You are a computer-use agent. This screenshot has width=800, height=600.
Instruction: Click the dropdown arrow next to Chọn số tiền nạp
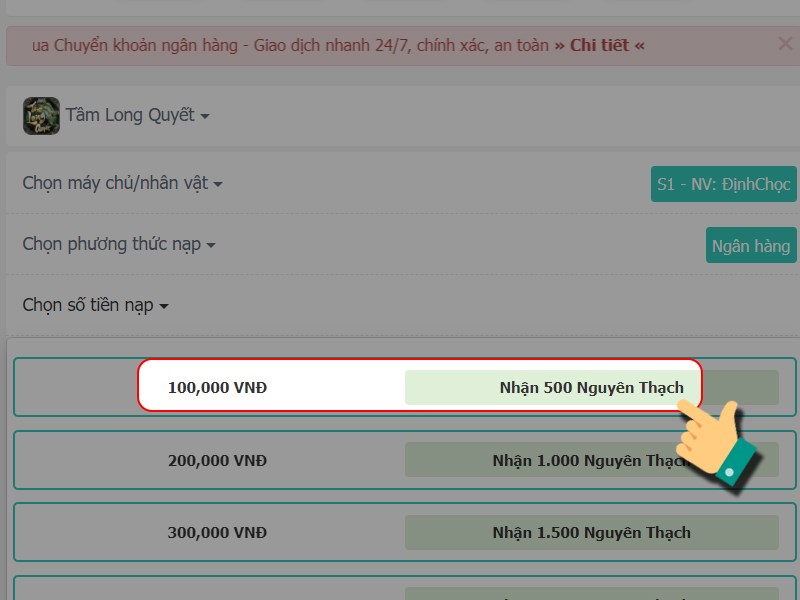165,306
